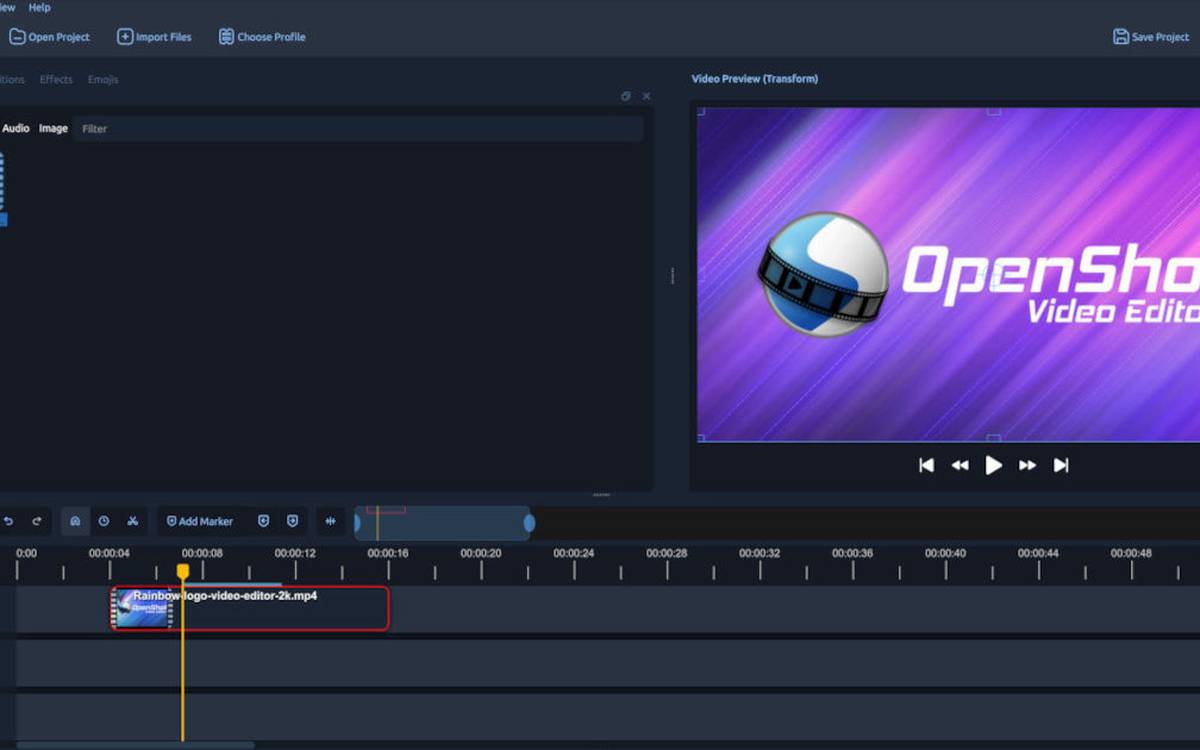
Task: Jump to the start of the preview
Action: click(x=927, y=465)
